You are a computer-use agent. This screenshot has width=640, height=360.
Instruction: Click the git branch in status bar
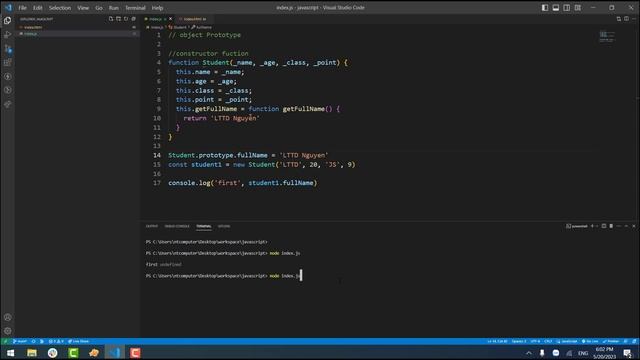[x=20, y=341]
